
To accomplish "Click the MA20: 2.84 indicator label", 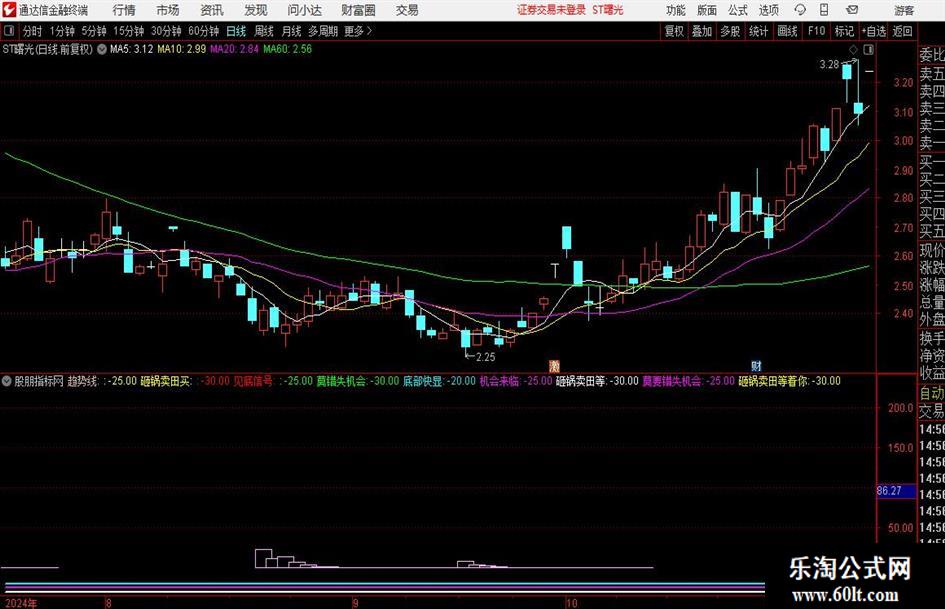I will tap(234, 49).
